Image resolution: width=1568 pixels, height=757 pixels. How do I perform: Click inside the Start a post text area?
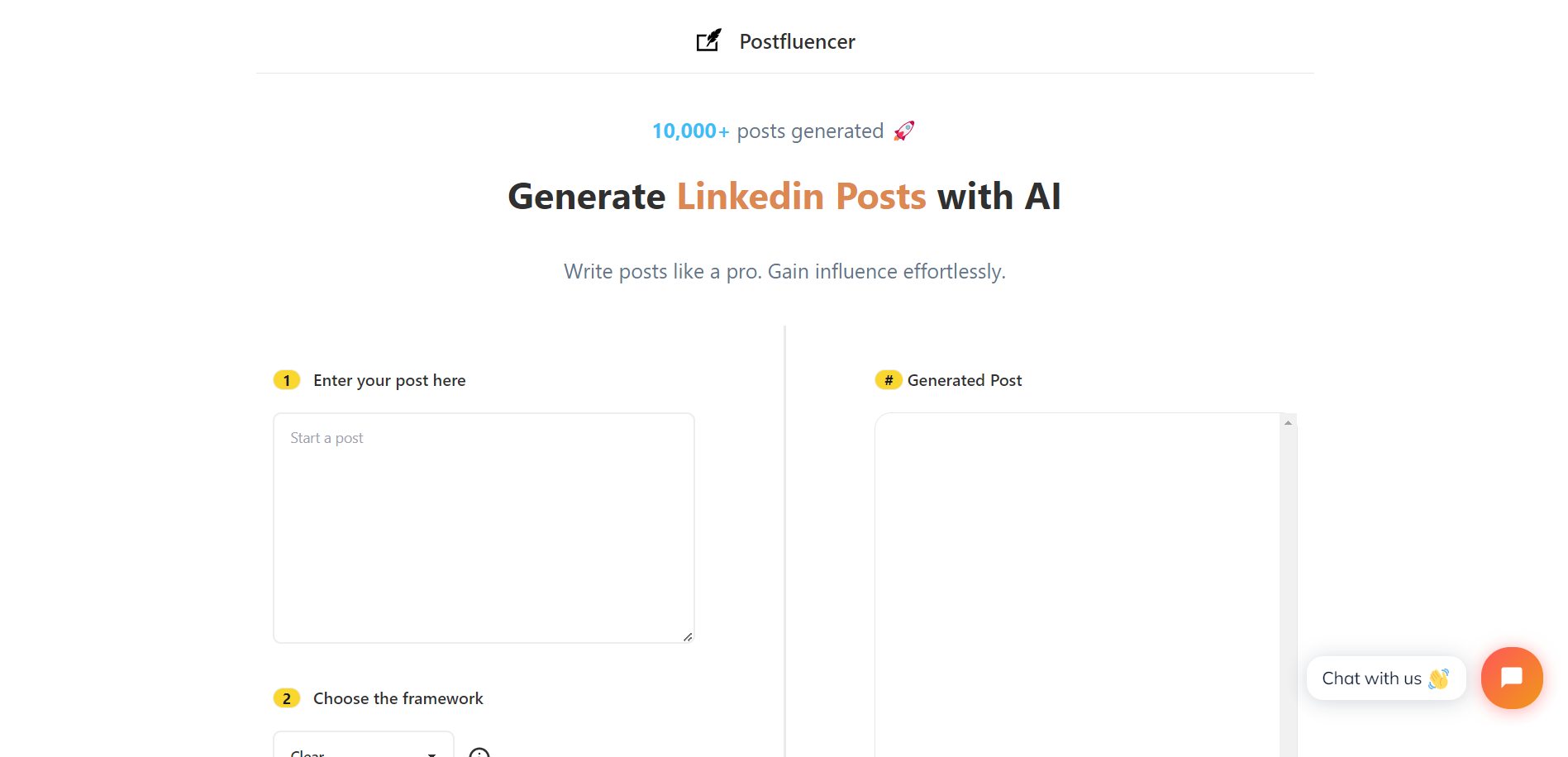tap(484, 527)
